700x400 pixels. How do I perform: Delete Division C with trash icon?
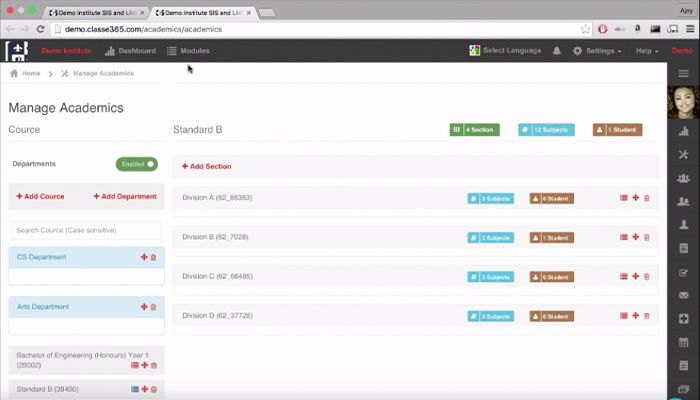(646, 276)
